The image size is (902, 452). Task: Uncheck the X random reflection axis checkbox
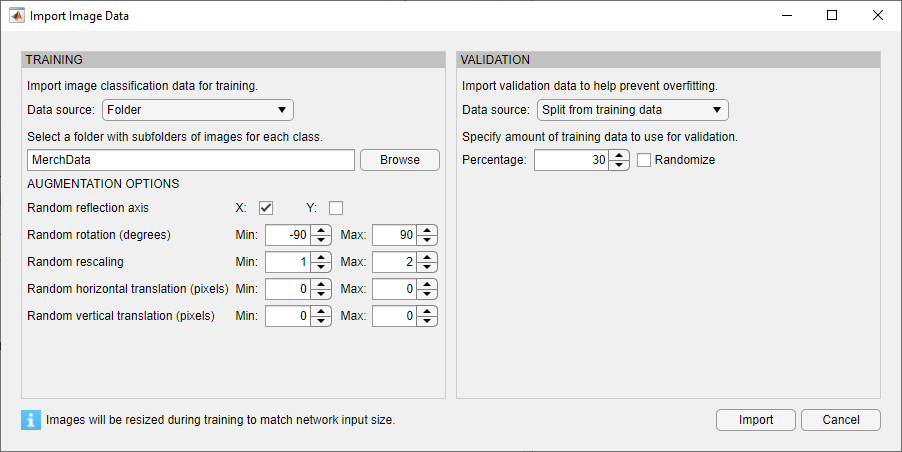[x=266, y=208]
